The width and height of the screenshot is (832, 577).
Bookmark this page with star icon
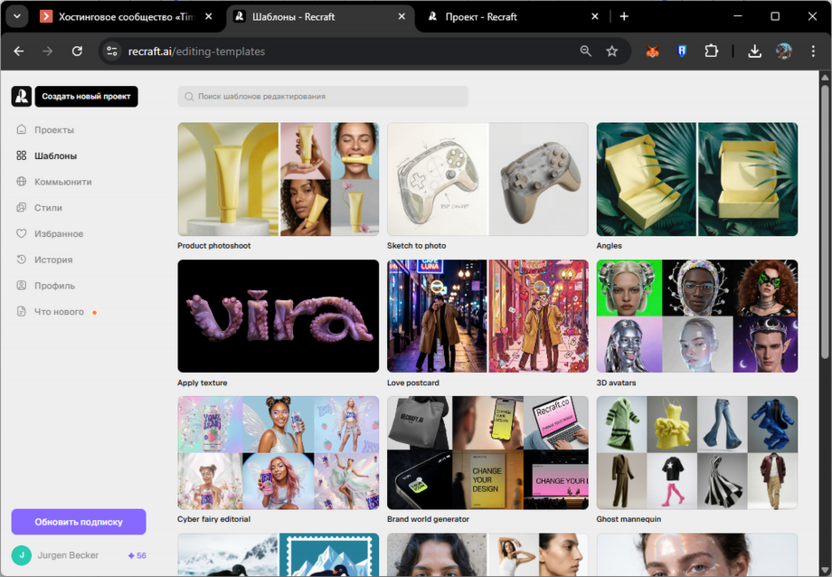click(x=612, y=51)
